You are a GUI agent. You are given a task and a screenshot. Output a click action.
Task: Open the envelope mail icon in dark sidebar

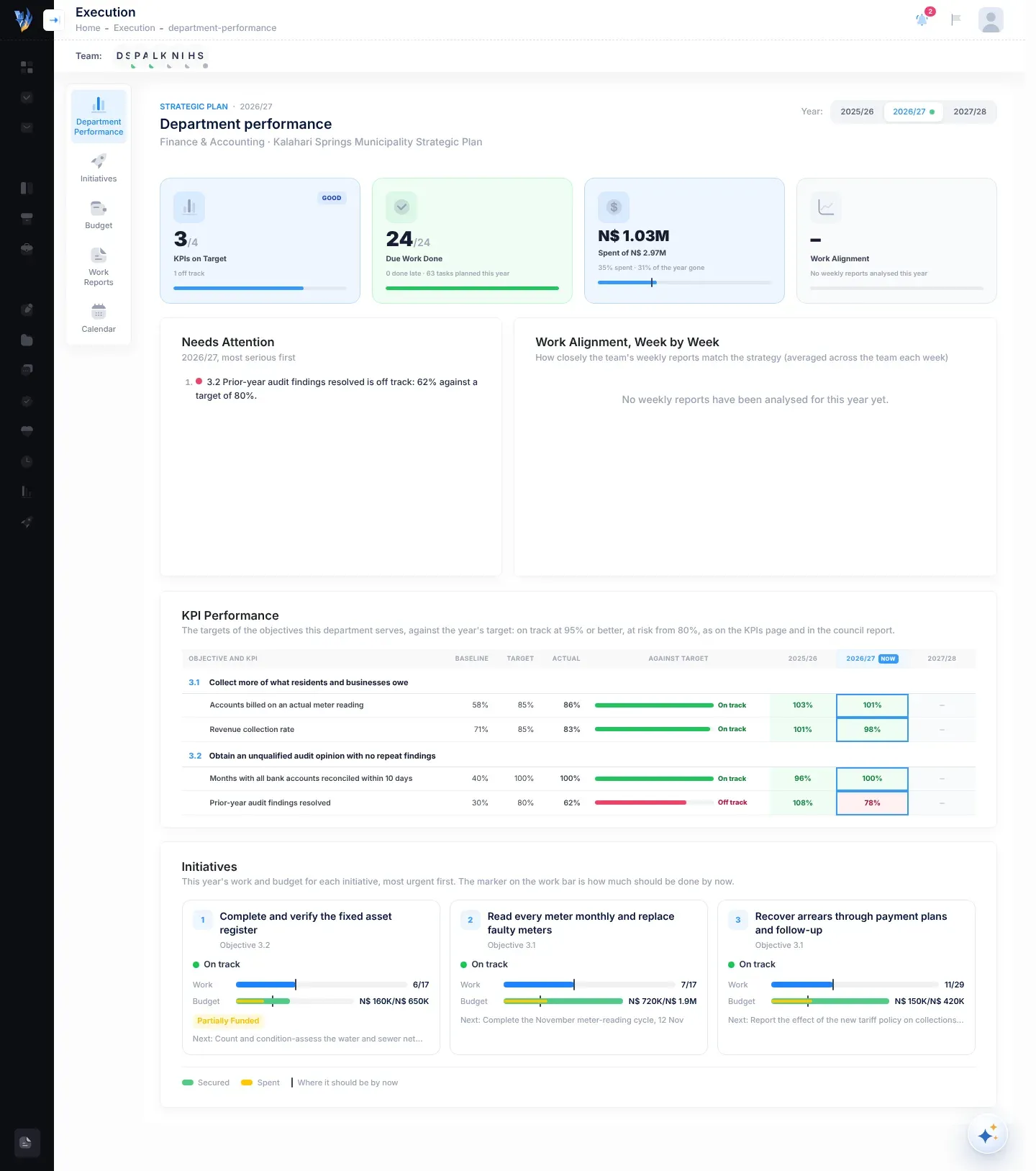(x=27, y=127)
